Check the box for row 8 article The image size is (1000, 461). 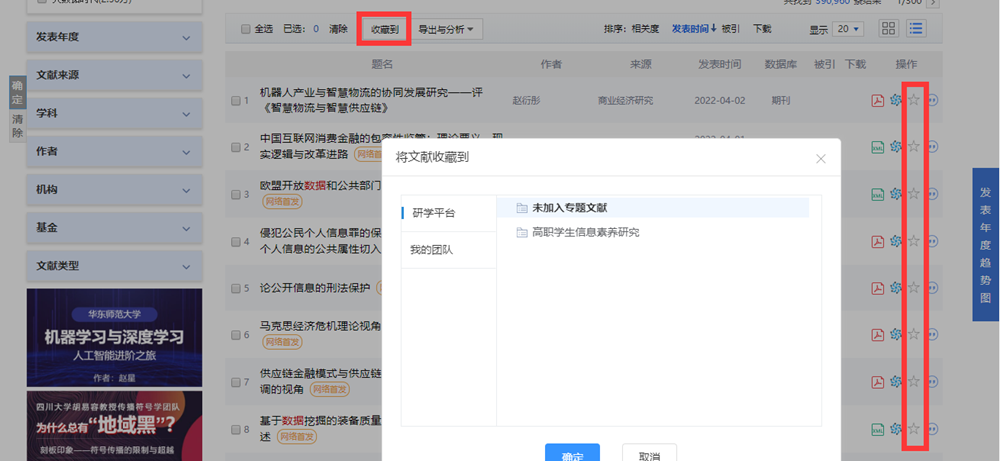tap(235, 430)
